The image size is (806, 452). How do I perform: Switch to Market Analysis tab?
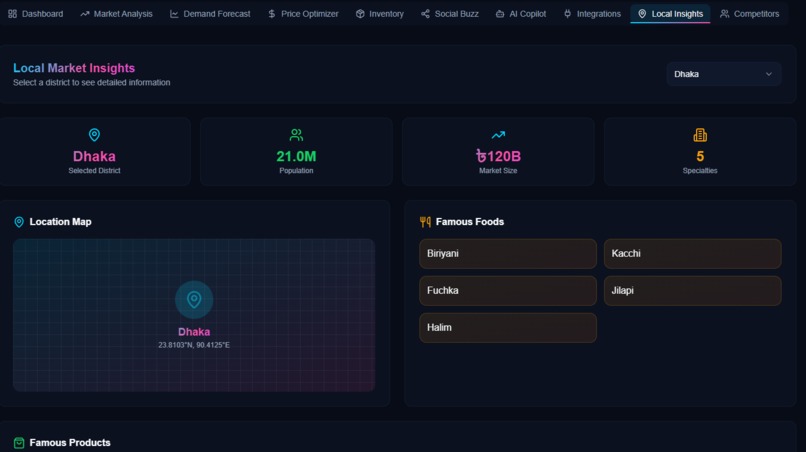pos(116,14)
